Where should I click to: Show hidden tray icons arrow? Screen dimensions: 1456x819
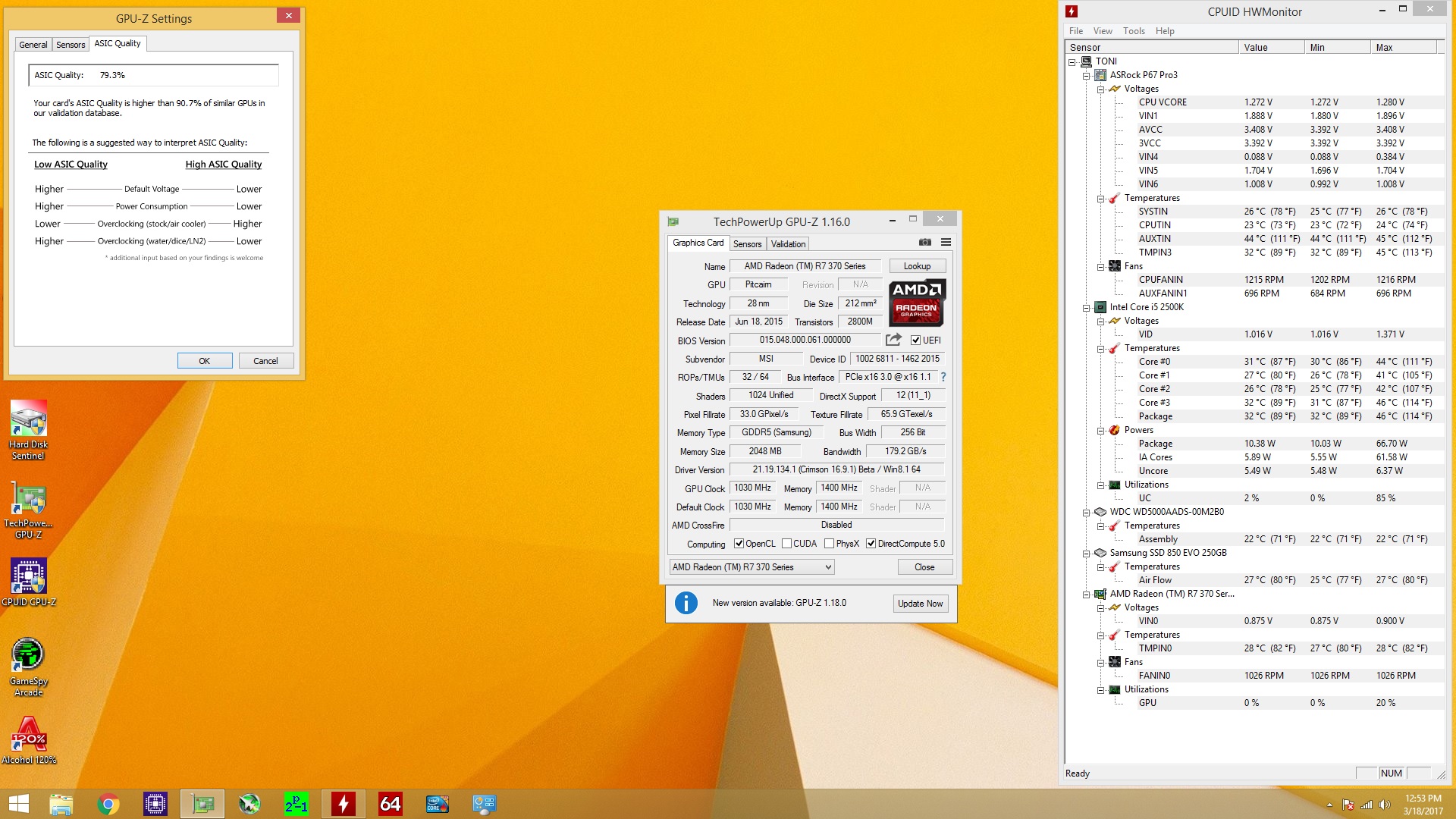1329,805
